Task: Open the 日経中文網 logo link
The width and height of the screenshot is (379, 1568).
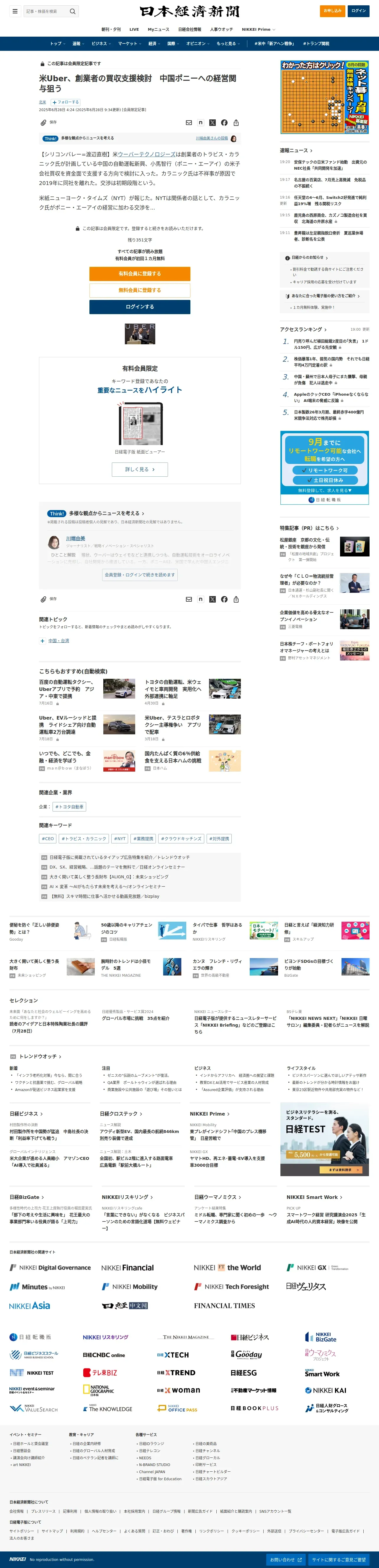Action: click(x=125, y=1306)
